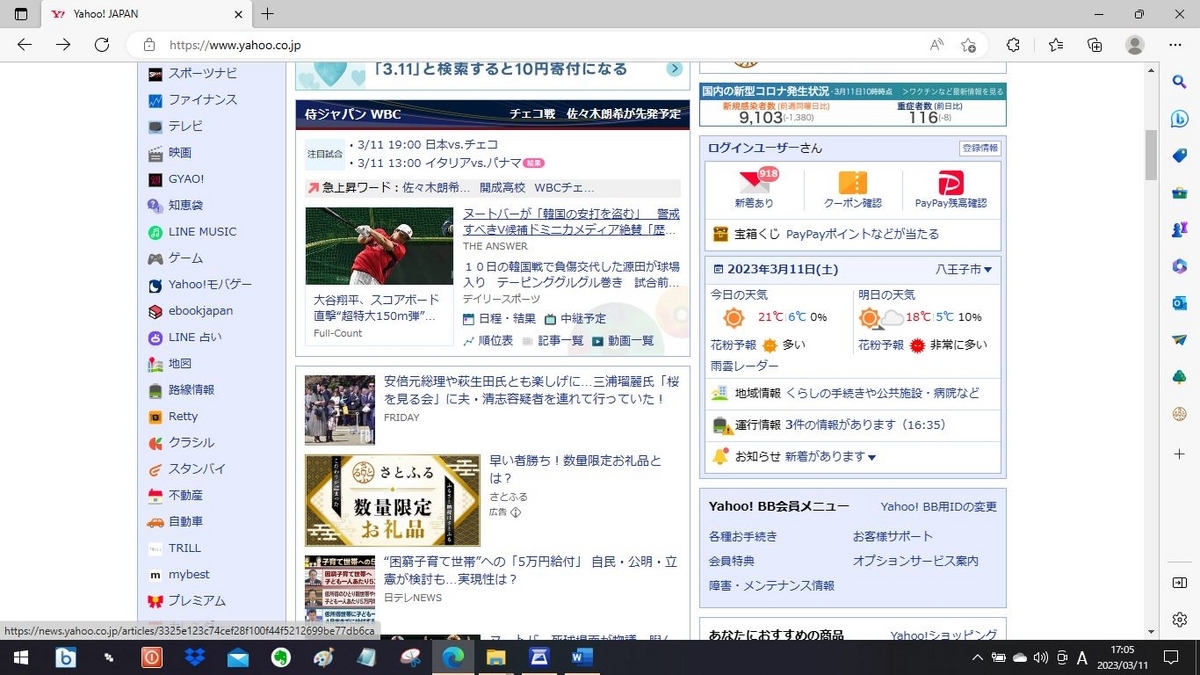Open Outlook icon in Edge sidebar
This screenshot has width=1200, height=675.
click(x=1180, y=303)
